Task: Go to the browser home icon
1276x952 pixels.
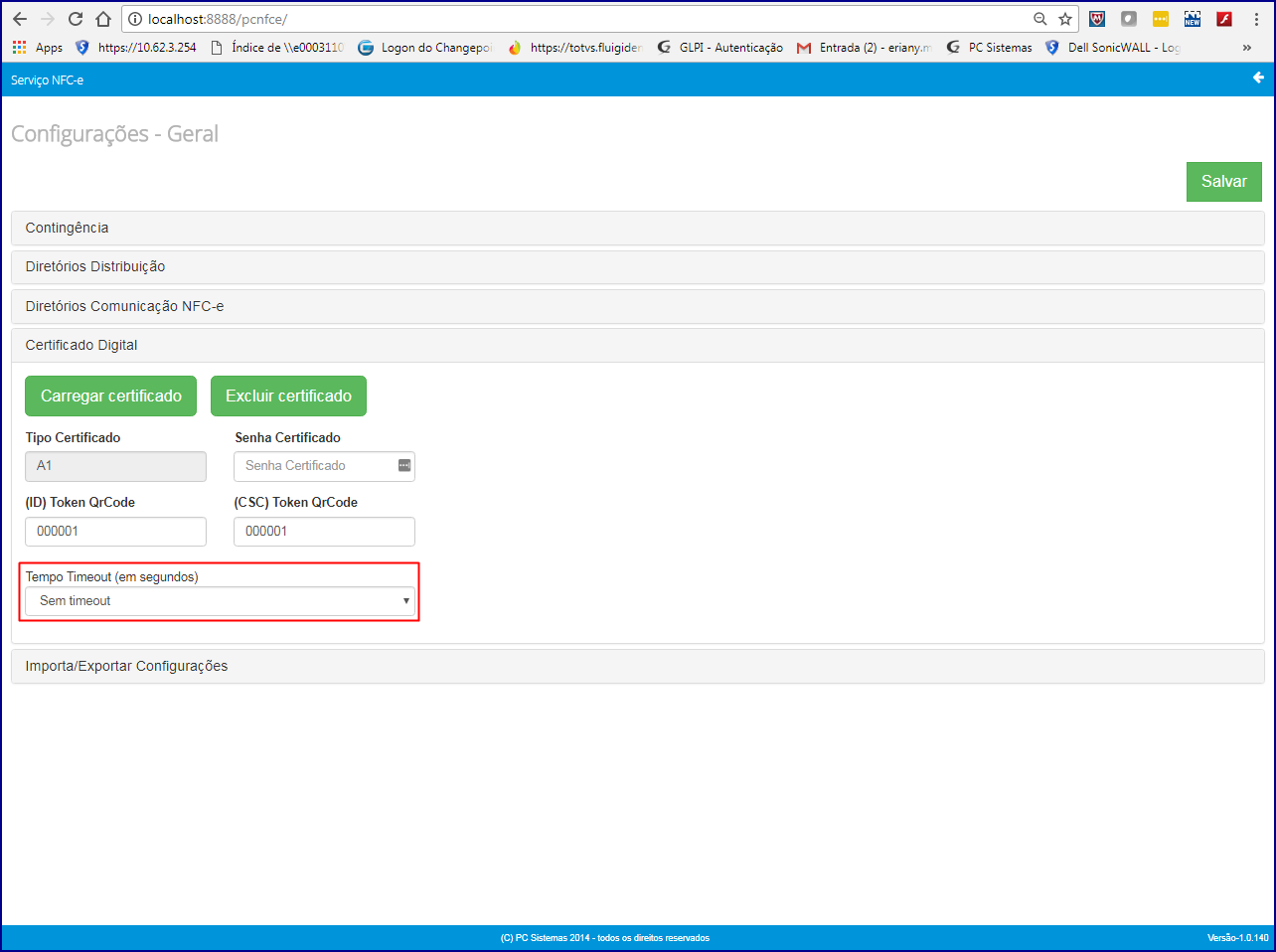Action: click(x=103, y=19)
